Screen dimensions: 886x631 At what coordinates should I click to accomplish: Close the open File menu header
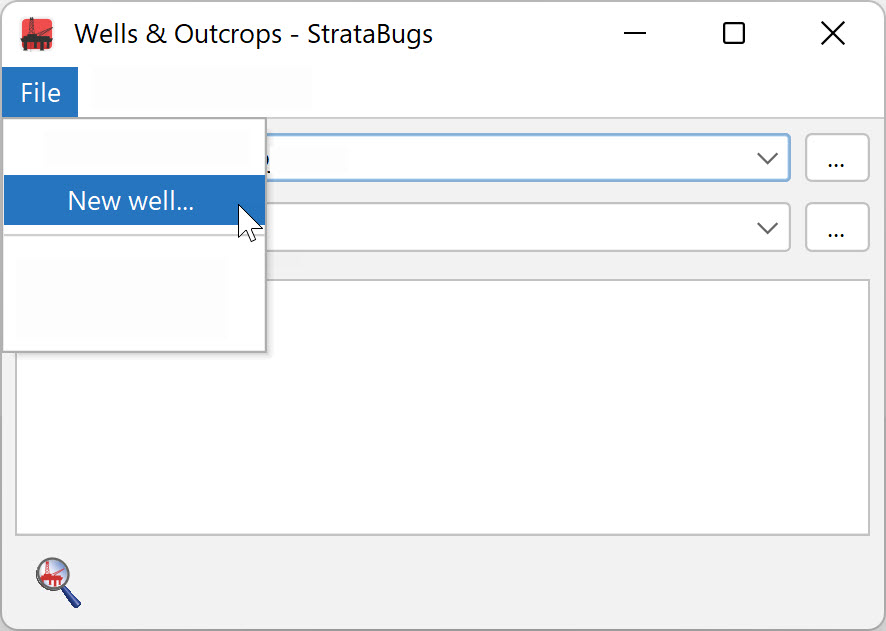click(40, 92)
